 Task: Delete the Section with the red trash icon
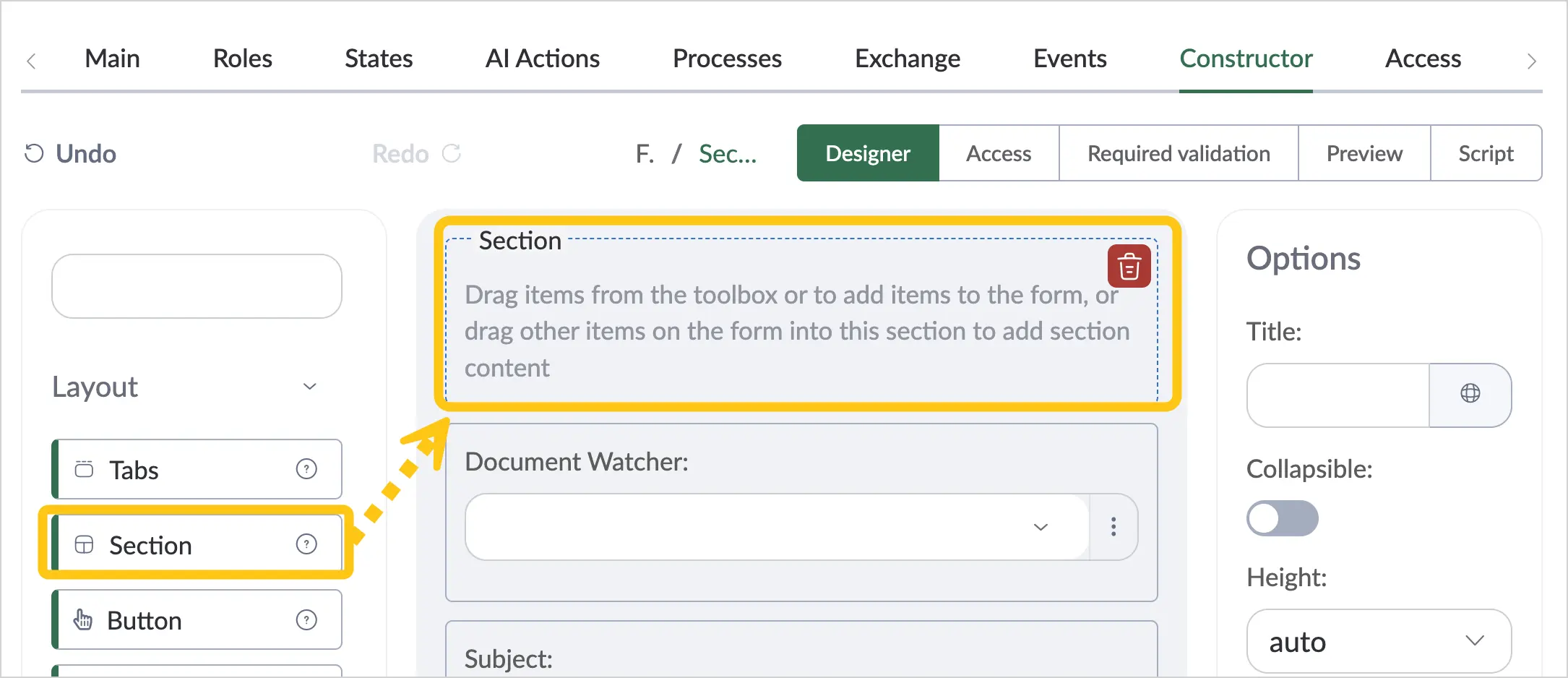tap(1129, 267)
